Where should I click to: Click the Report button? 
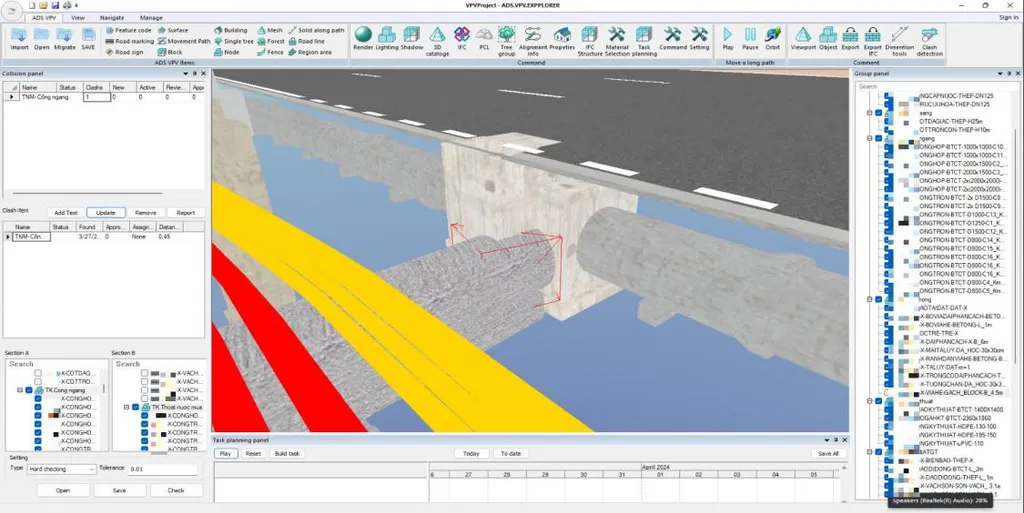185,213
